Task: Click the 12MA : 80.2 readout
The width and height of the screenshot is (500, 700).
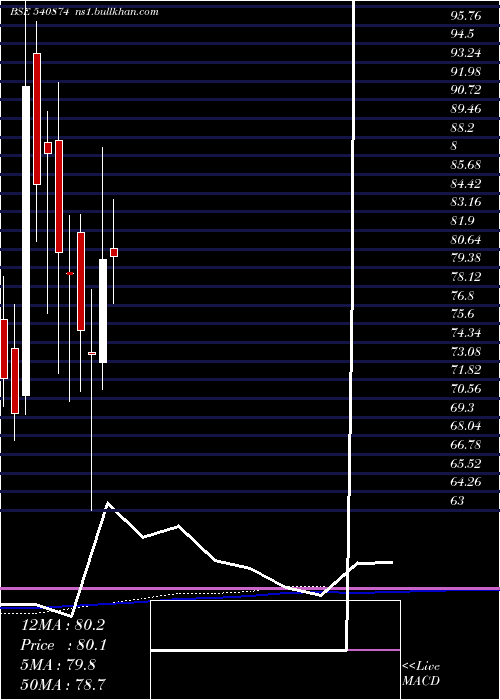Action: pyautogui.click(x=62, y=625)
